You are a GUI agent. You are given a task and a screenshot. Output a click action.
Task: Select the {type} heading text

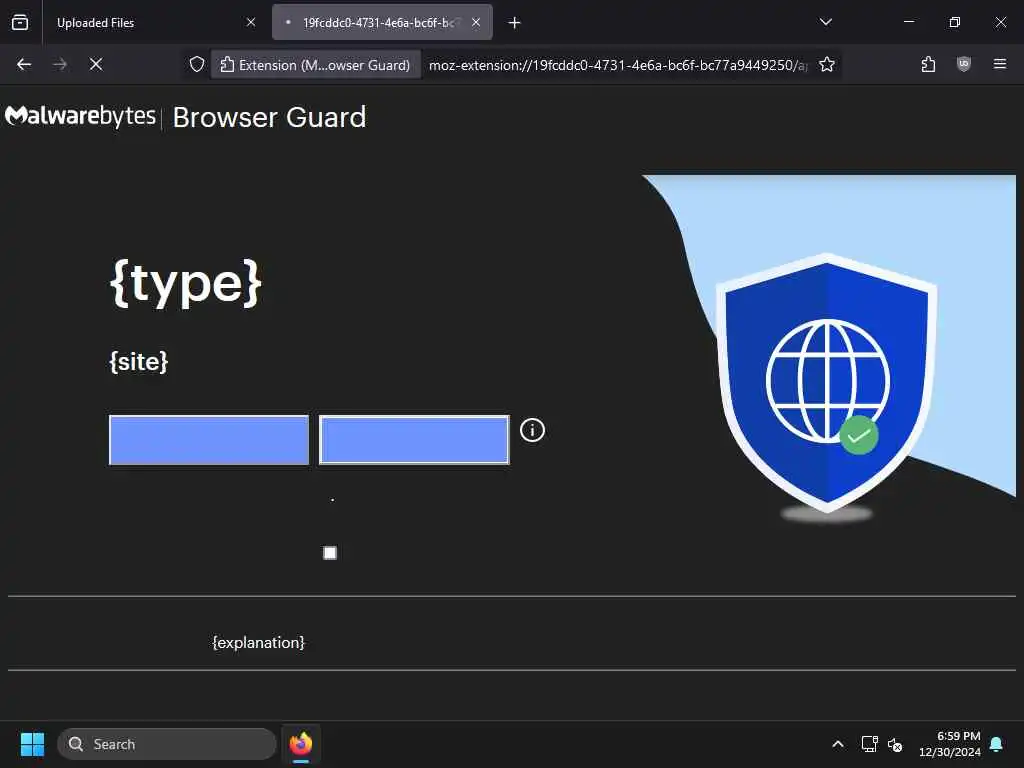pos(186,283)
